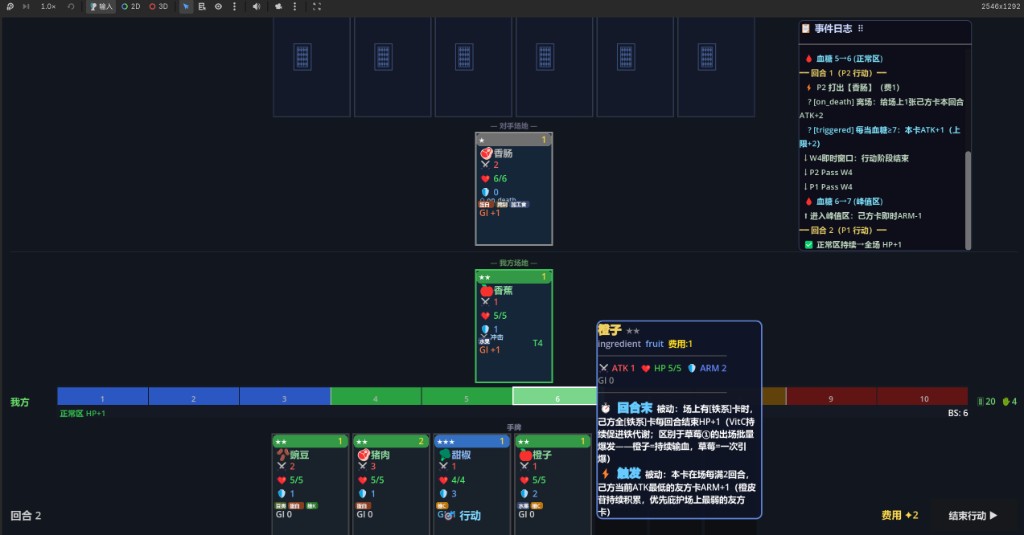Choose the 甜椒 card in hand
1024x535 pixels.
pyautogui.click(x=472, y=485)
